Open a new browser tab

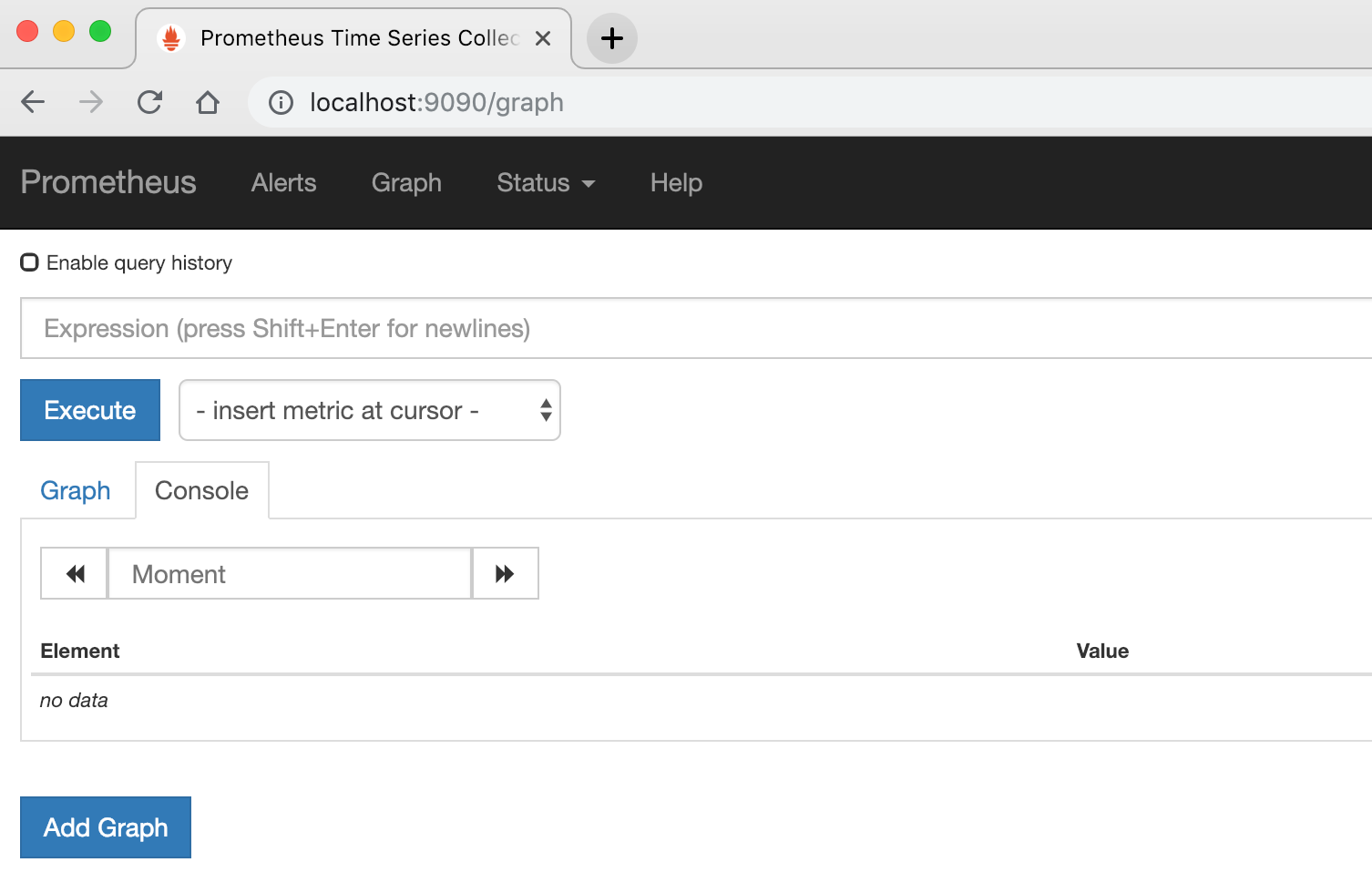click(x=611, y=38)
